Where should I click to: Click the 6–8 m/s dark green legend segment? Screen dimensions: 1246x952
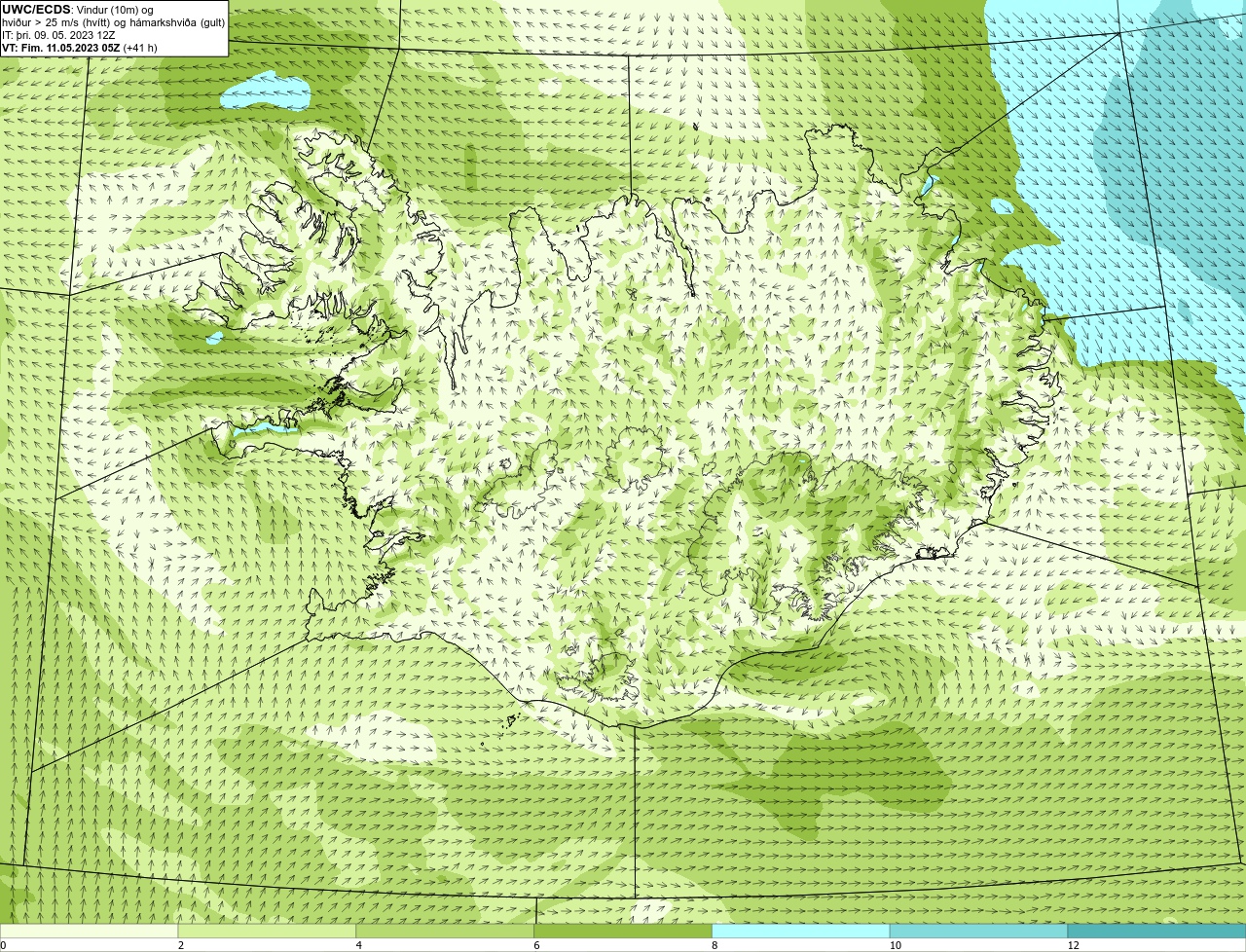[623, 932]
